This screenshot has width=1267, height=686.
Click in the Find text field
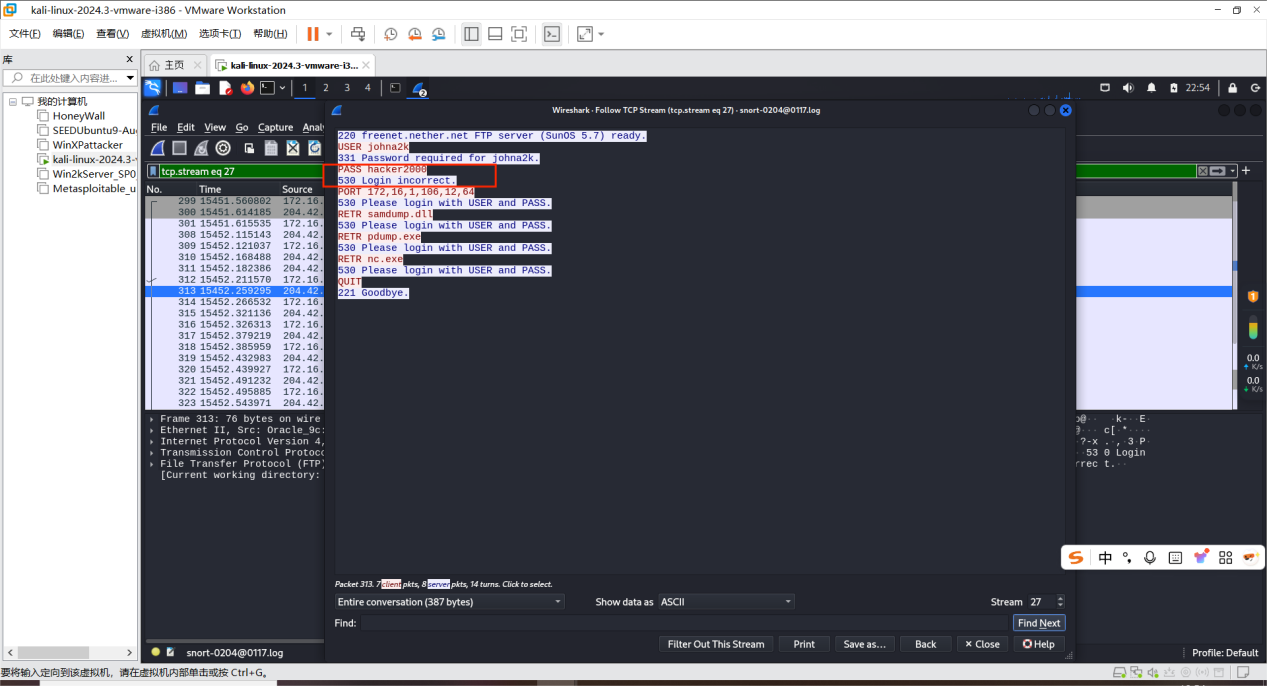point(685,623)
